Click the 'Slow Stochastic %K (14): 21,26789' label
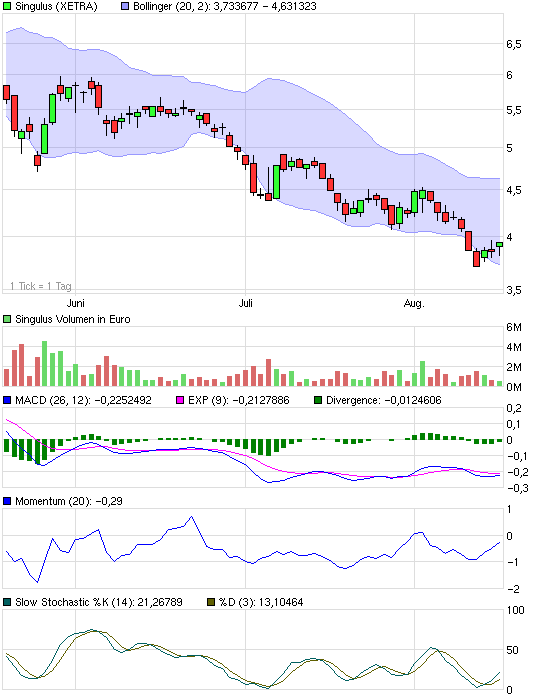545x698 pixels. coord(99,602)
